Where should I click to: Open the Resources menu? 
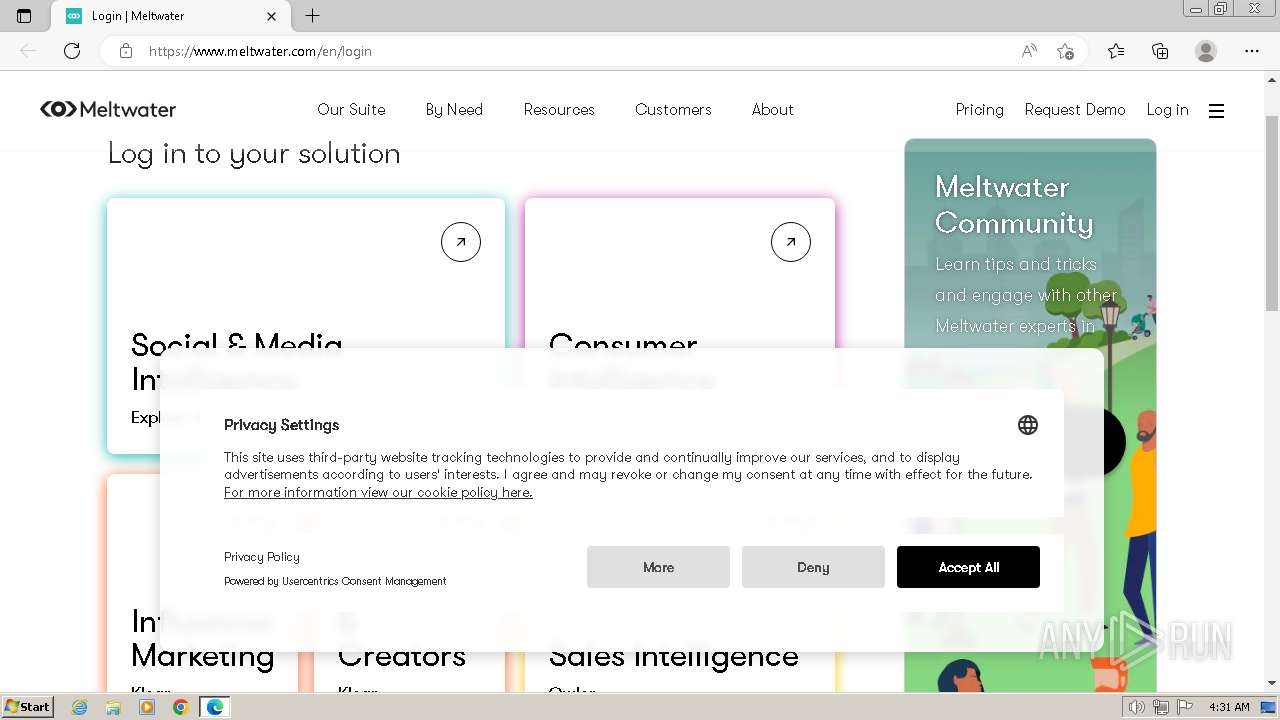[x=559, y=110]
